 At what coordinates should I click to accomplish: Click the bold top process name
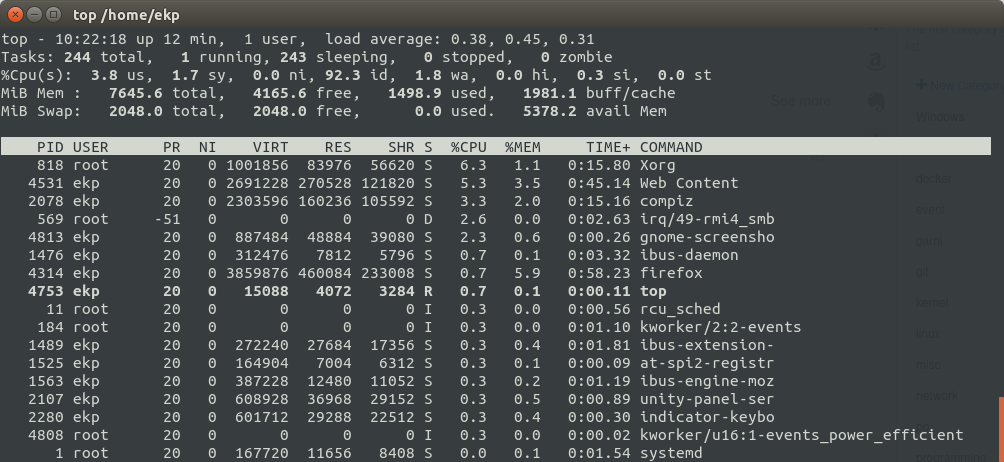point(653,291)
